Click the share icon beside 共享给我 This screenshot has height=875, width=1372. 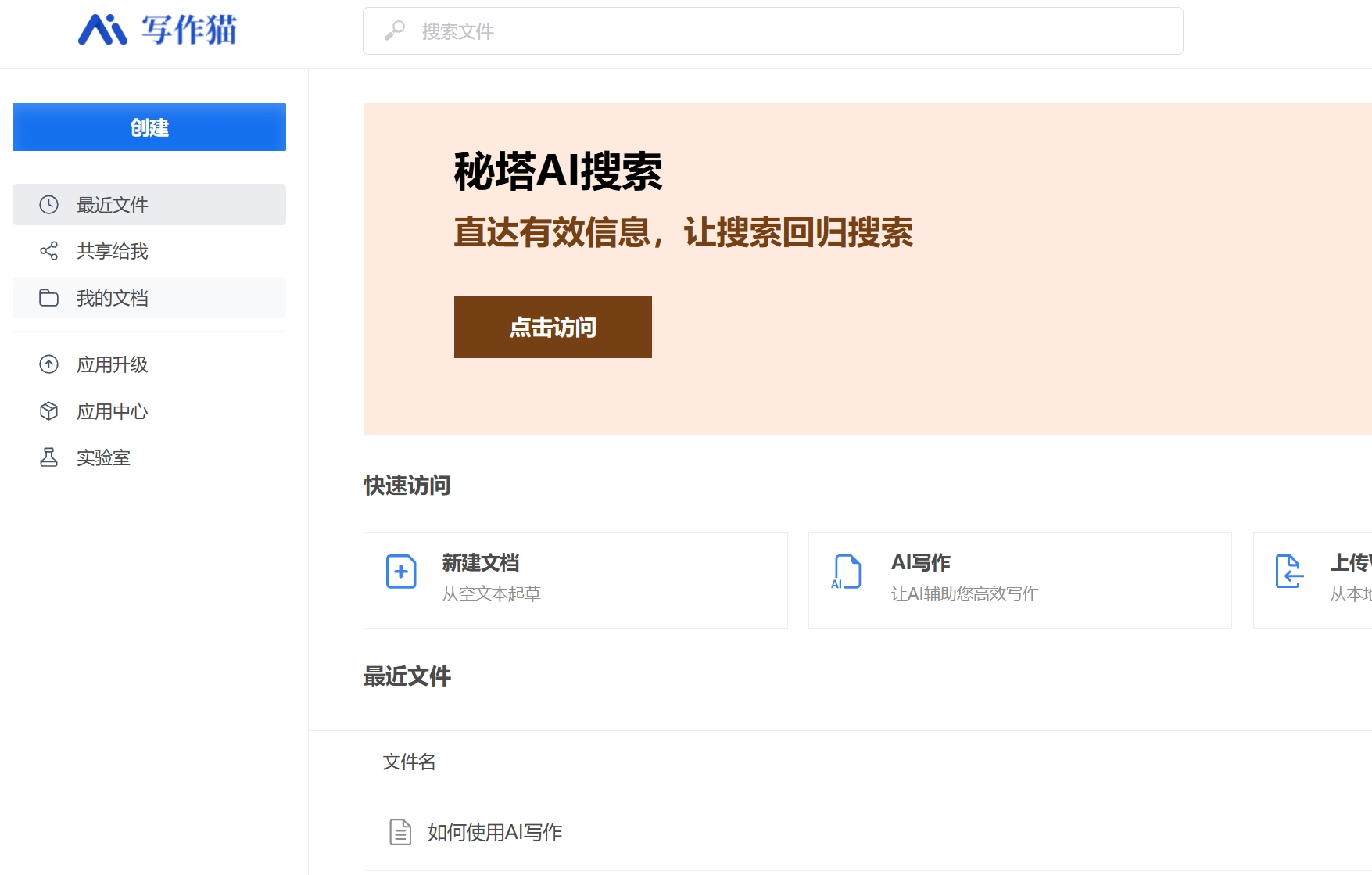pos(48,251)
